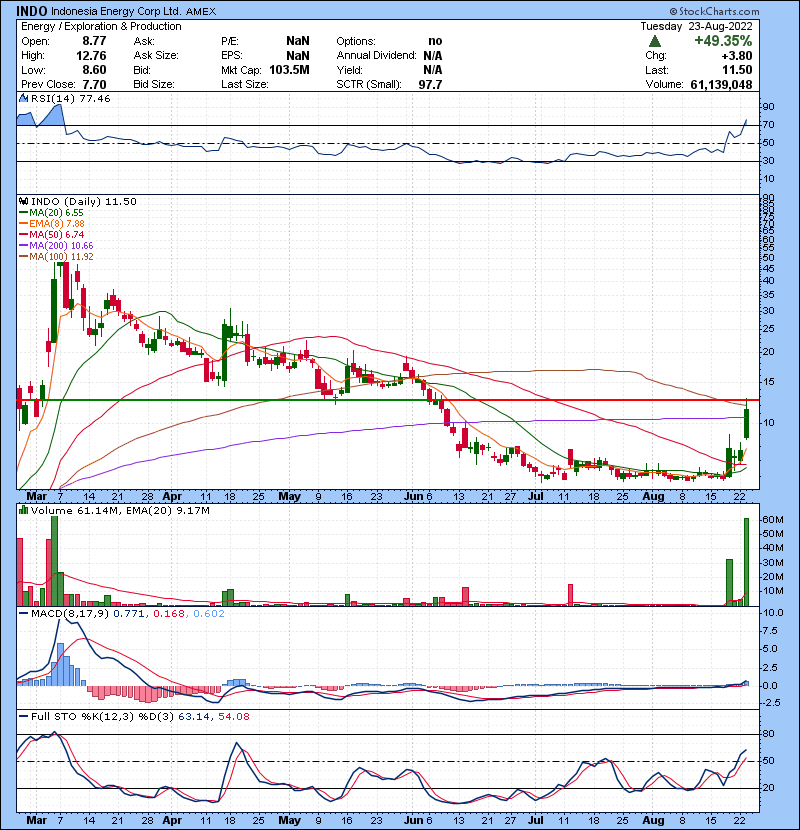This screenshot has width=800, height=830.
Task: Click the green up-arrow change icon
Action: [655, 41]
